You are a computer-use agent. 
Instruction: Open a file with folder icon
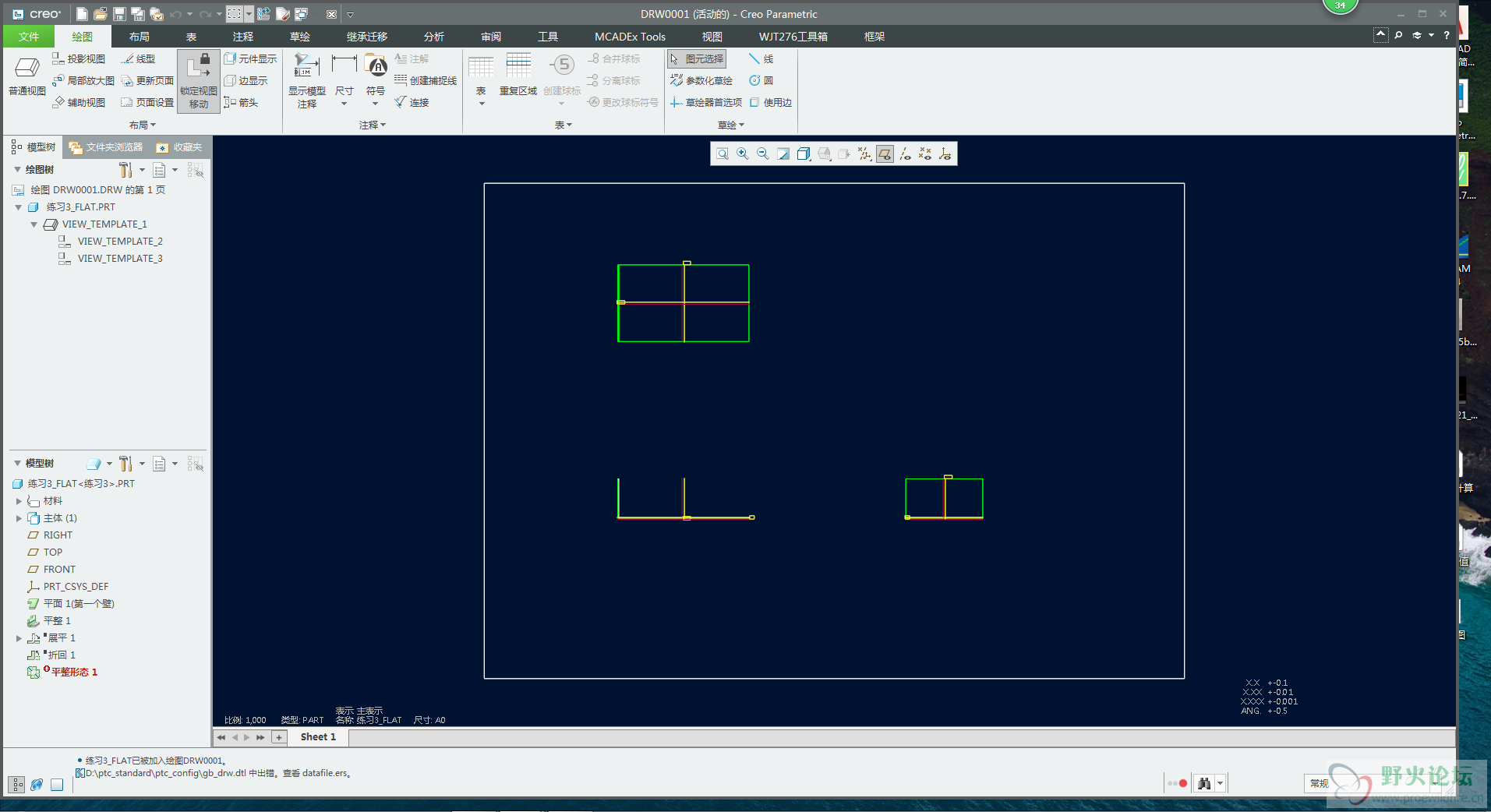click(101, 14)
